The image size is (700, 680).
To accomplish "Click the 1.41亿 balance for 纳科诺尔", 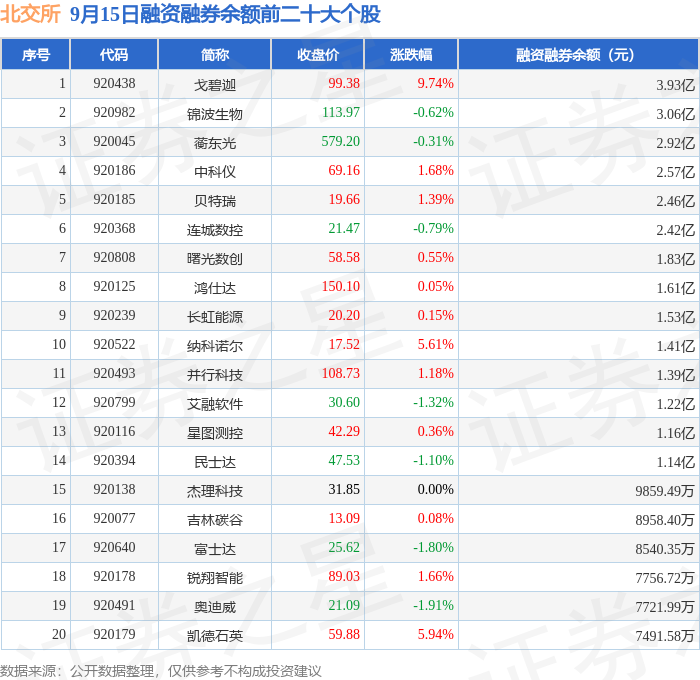I will [x=675, y=346].
